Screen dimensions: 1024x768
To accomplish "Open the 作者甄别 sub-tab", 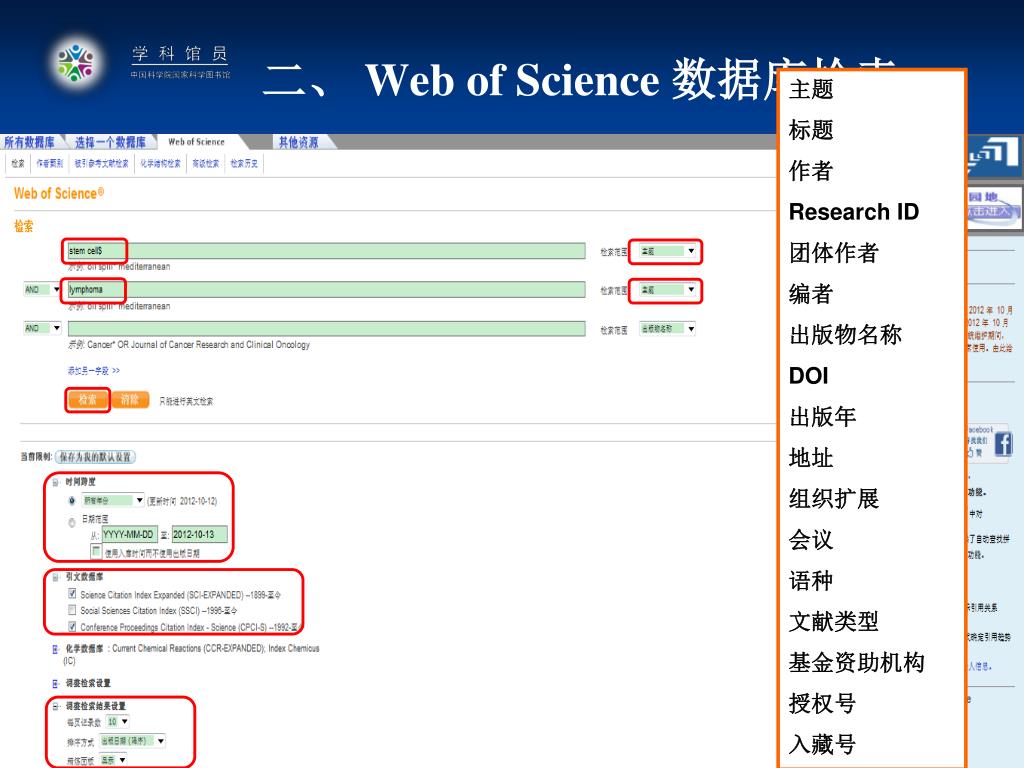I will pyautogui.click(x=50, y=163).
